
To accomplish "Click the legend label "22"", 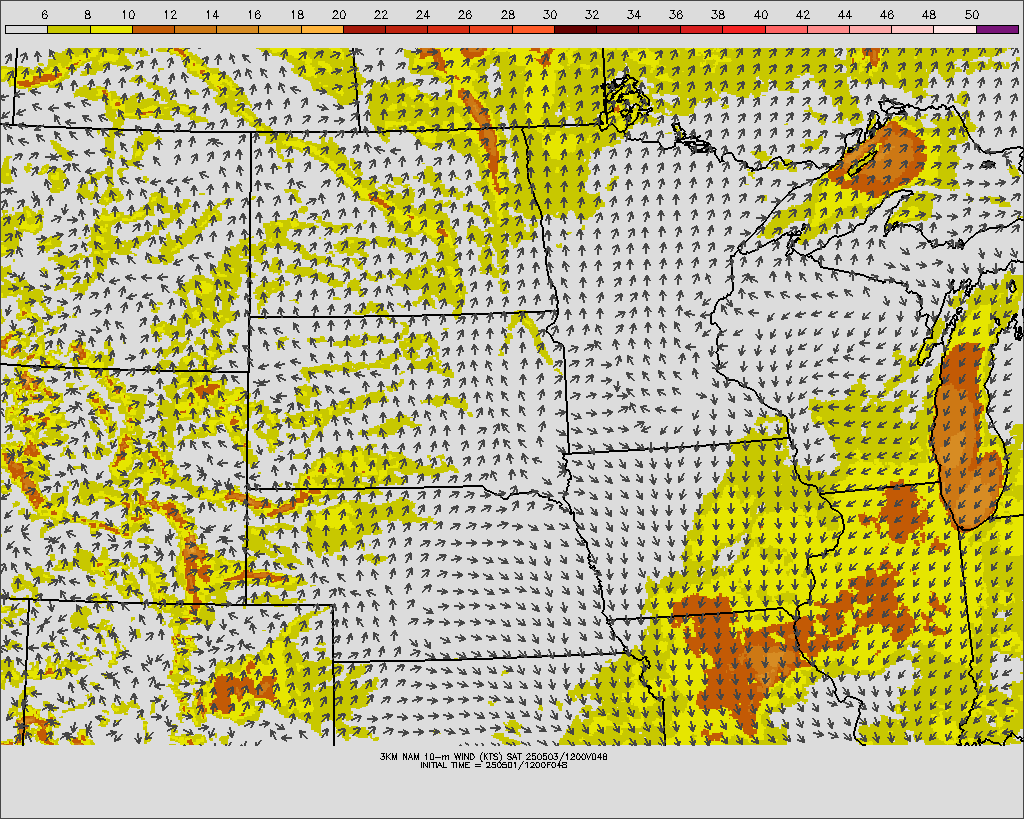I will click(x=381, y=14).
